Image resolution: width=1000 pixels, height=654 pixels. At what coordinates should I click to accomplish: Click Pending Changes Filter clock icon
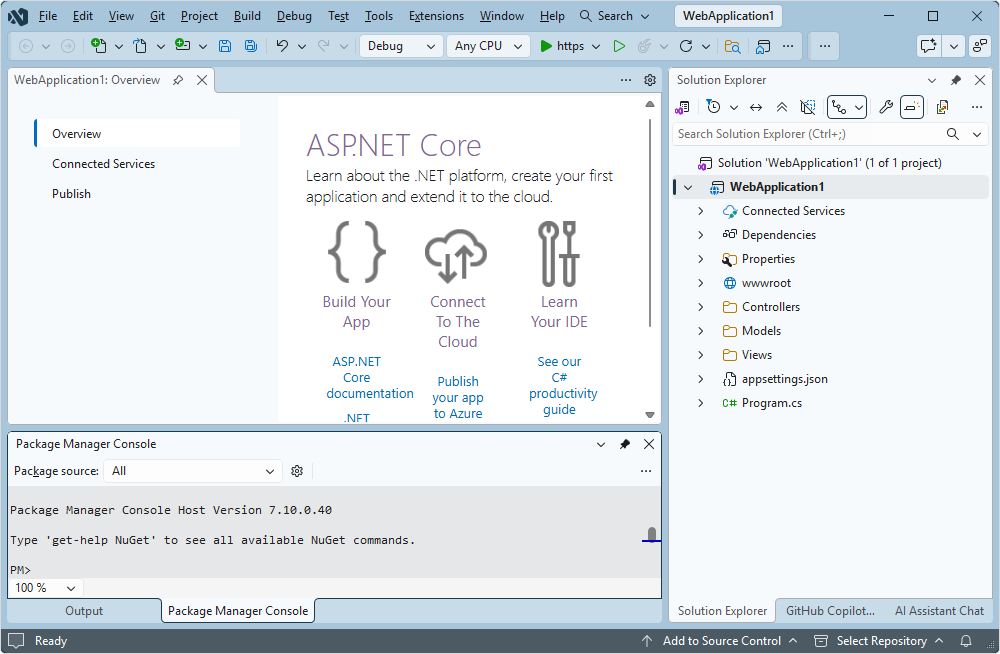[x=714, y=107]
